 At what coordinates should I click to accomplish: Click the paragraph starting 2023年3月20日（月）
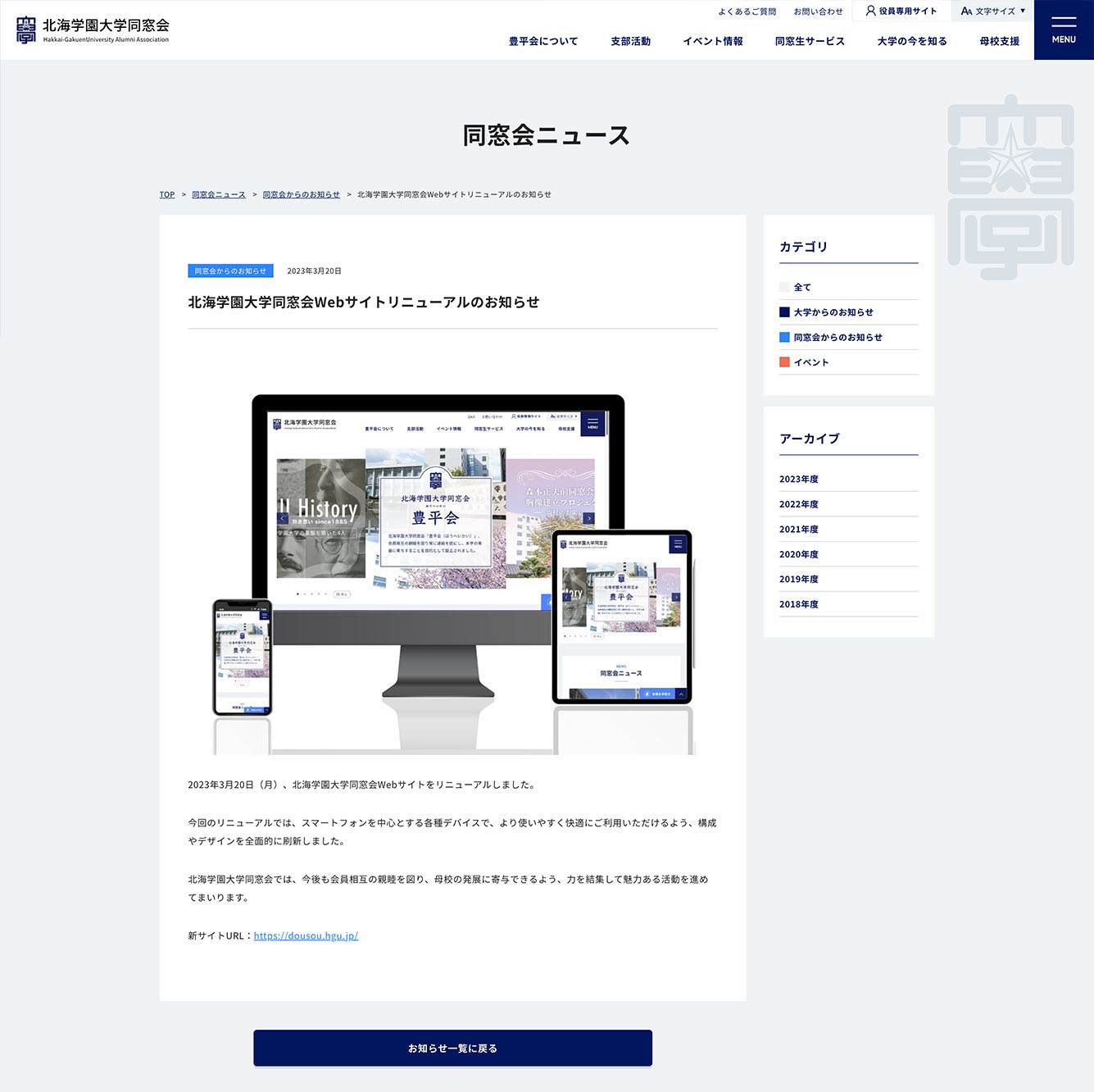tap(363, 785)
